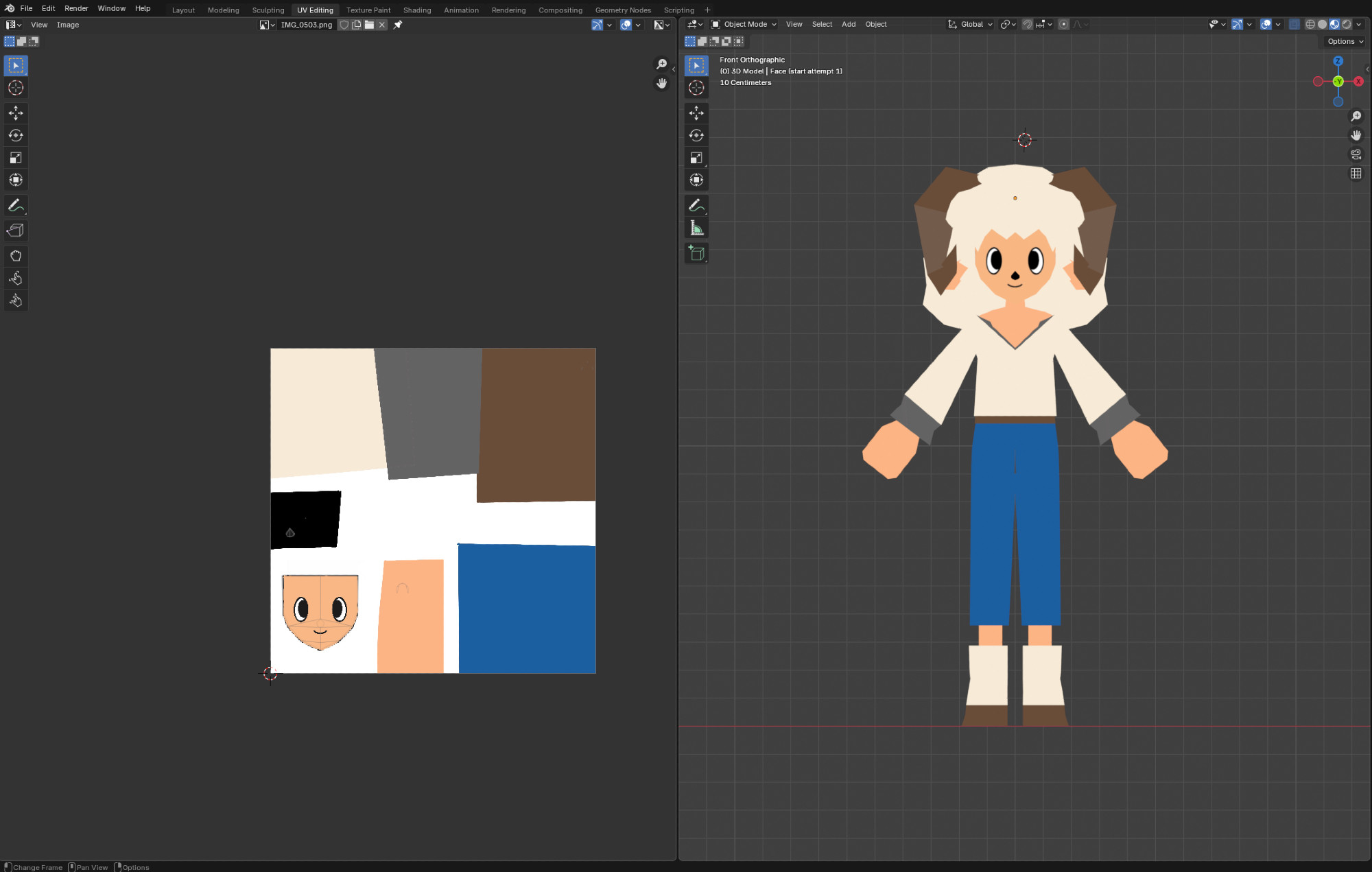The height and width of the screenshot is (872, 1372).
Task: Select the Cursor tool in image editor
Action: pos(15,88)
